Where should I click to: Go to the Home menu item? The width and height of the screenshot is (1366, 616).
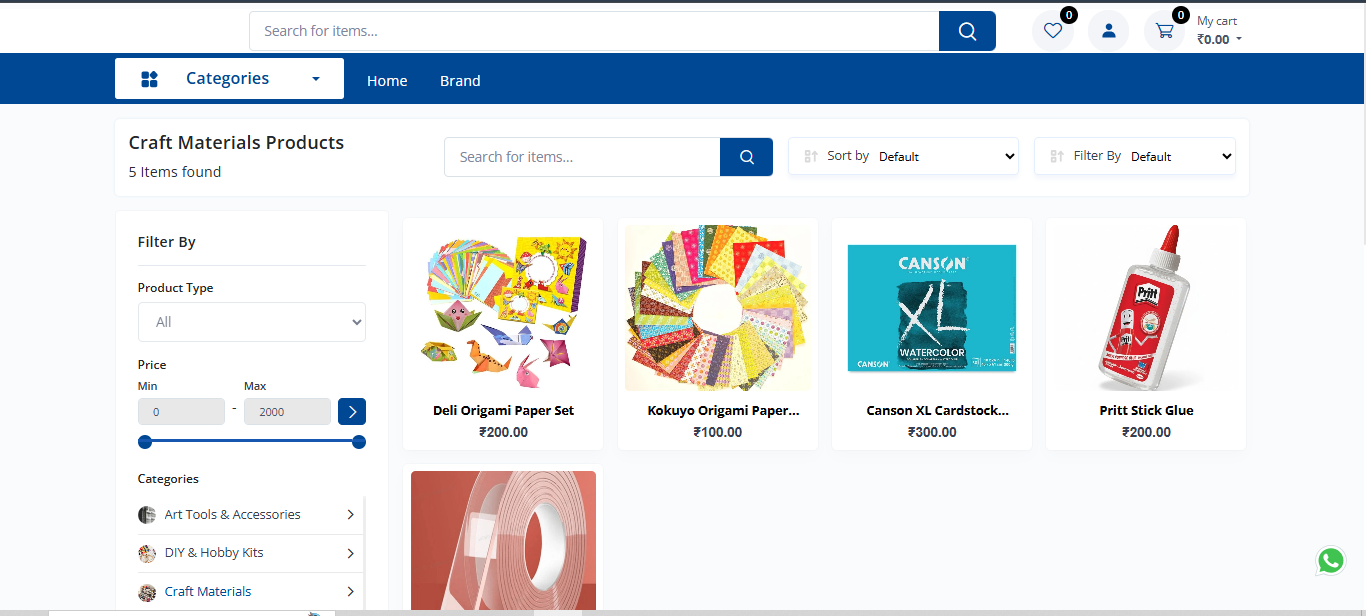point(387,81)
